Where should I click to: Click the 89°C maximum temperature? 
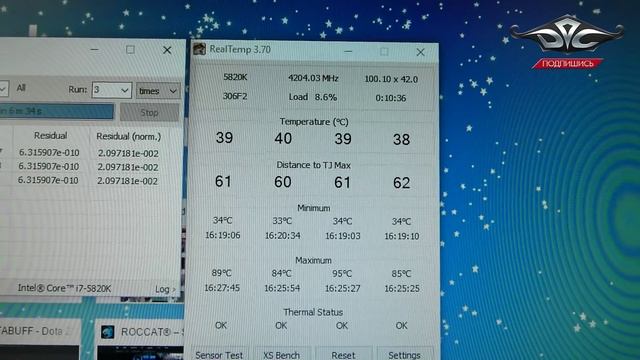click(x=222, y=273)
